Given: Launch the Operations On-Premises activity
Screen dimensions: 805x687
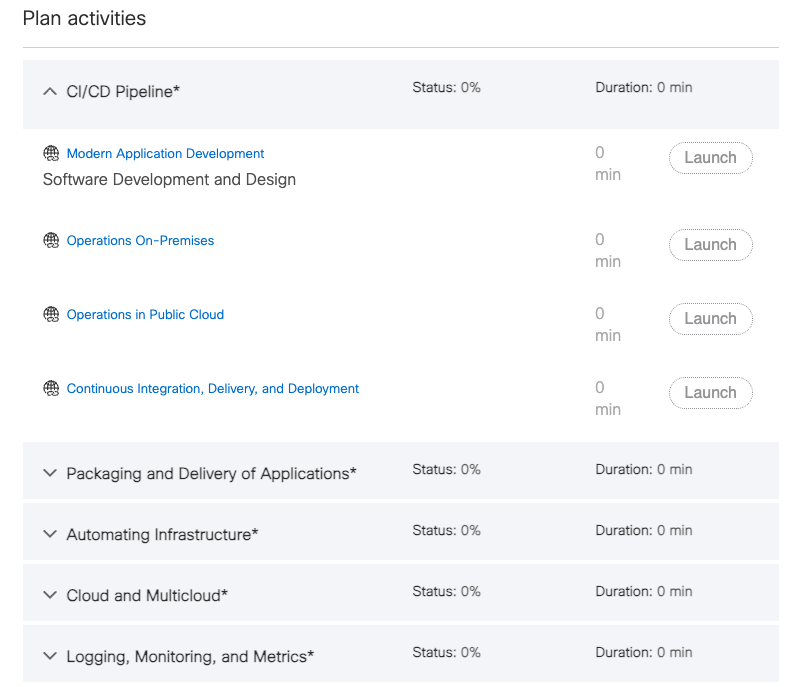Looking at the screenshot, I should point(710,244).
